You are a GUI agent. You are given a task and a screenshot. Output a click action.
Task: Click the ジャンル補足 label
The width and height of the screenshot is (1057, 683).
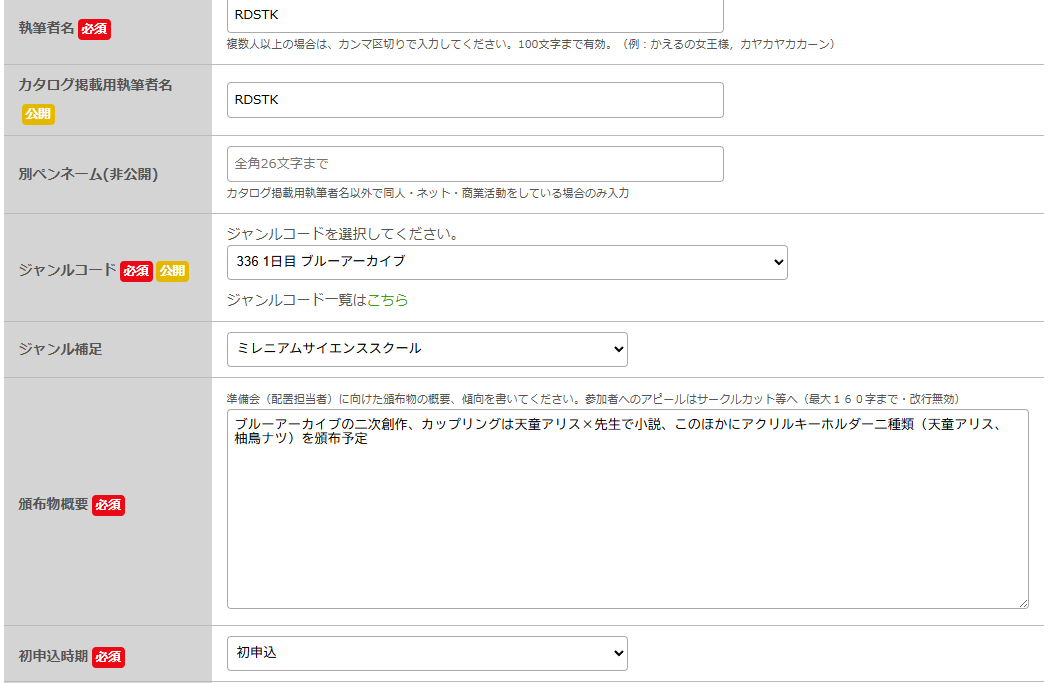click(x=61, y=349)
